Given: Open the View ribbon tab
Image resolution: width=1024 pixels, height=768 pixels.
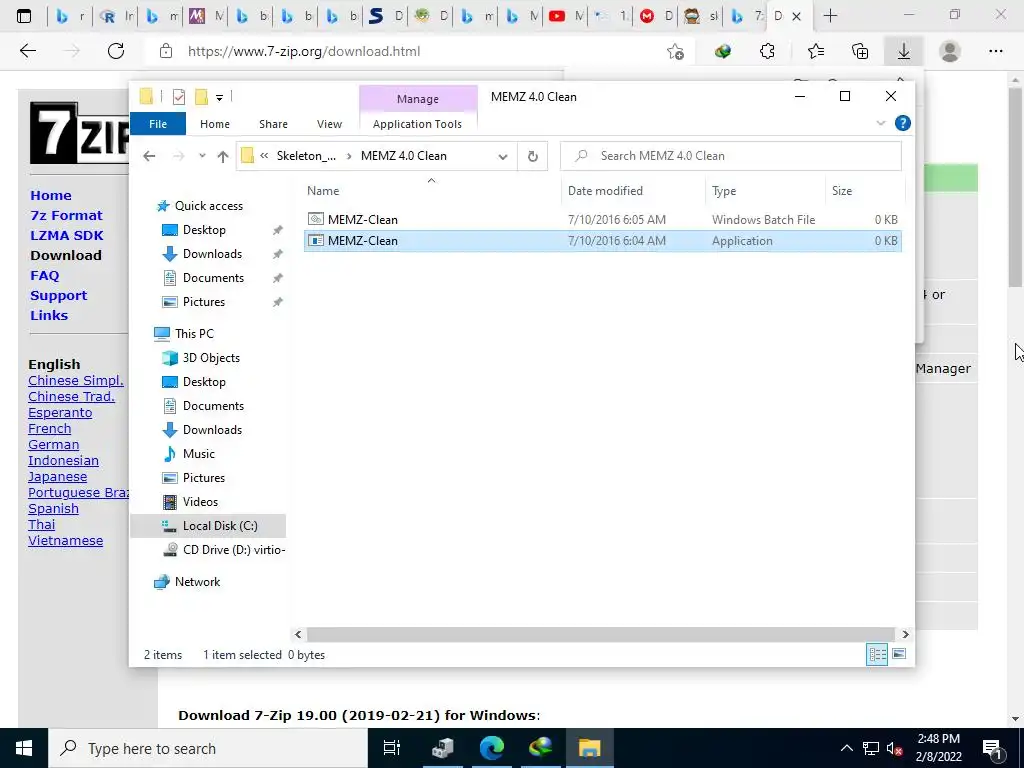Looking at the screenshot, I should pyautogui.click(x=329, y=124).
